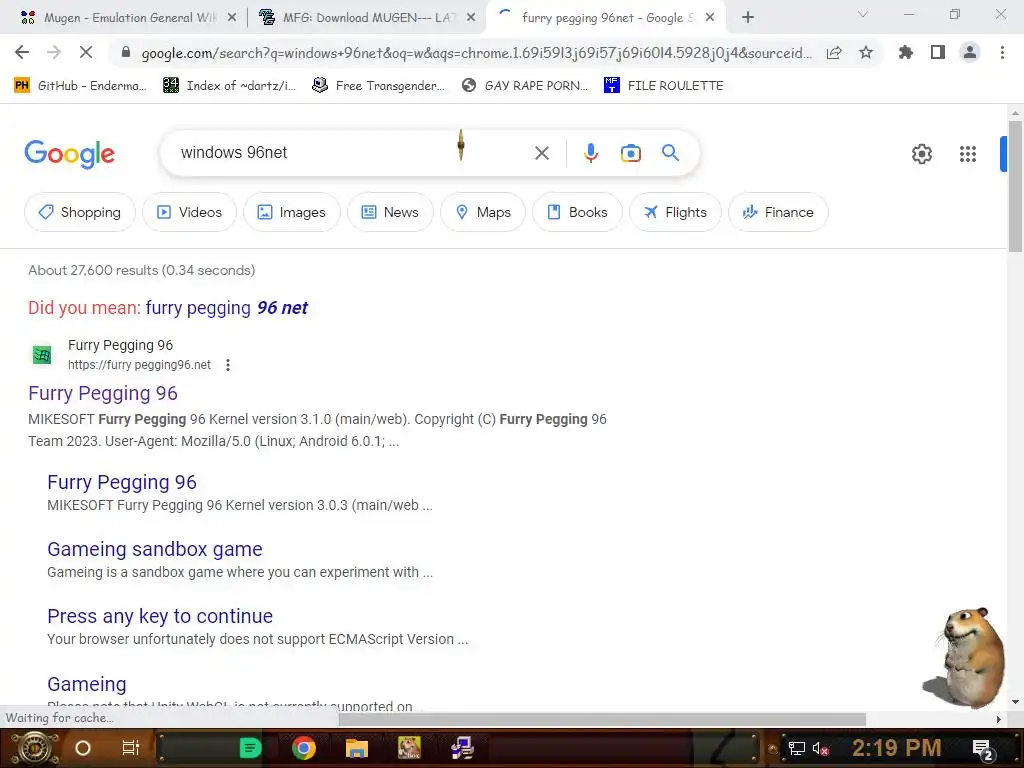This screenshot has width=1024, height=768.
Task: Open the tab search chevron
Action: point(863,14)
